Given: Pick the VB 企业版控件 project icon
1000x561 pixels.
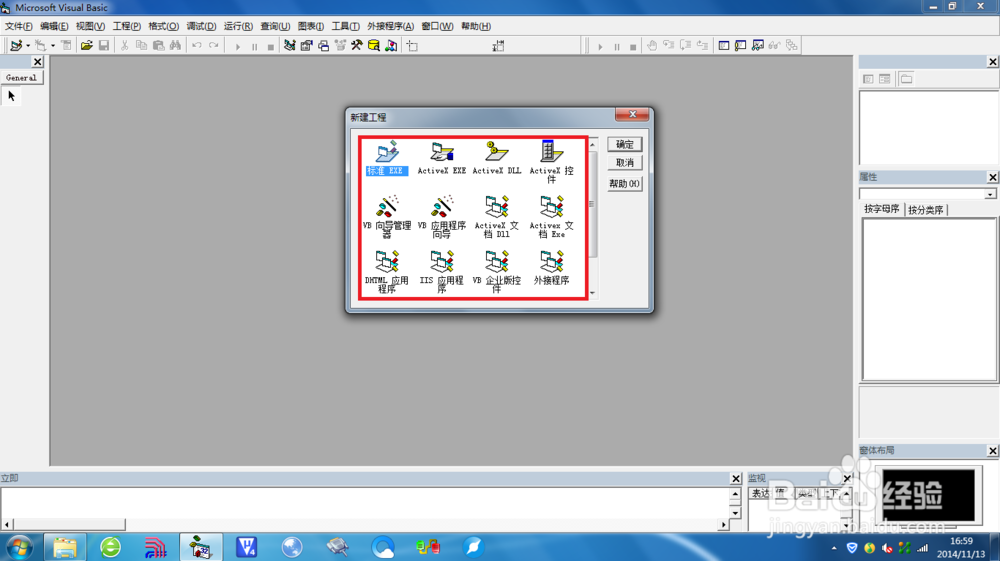Looking at the screenshot, I should click(496, 272).
